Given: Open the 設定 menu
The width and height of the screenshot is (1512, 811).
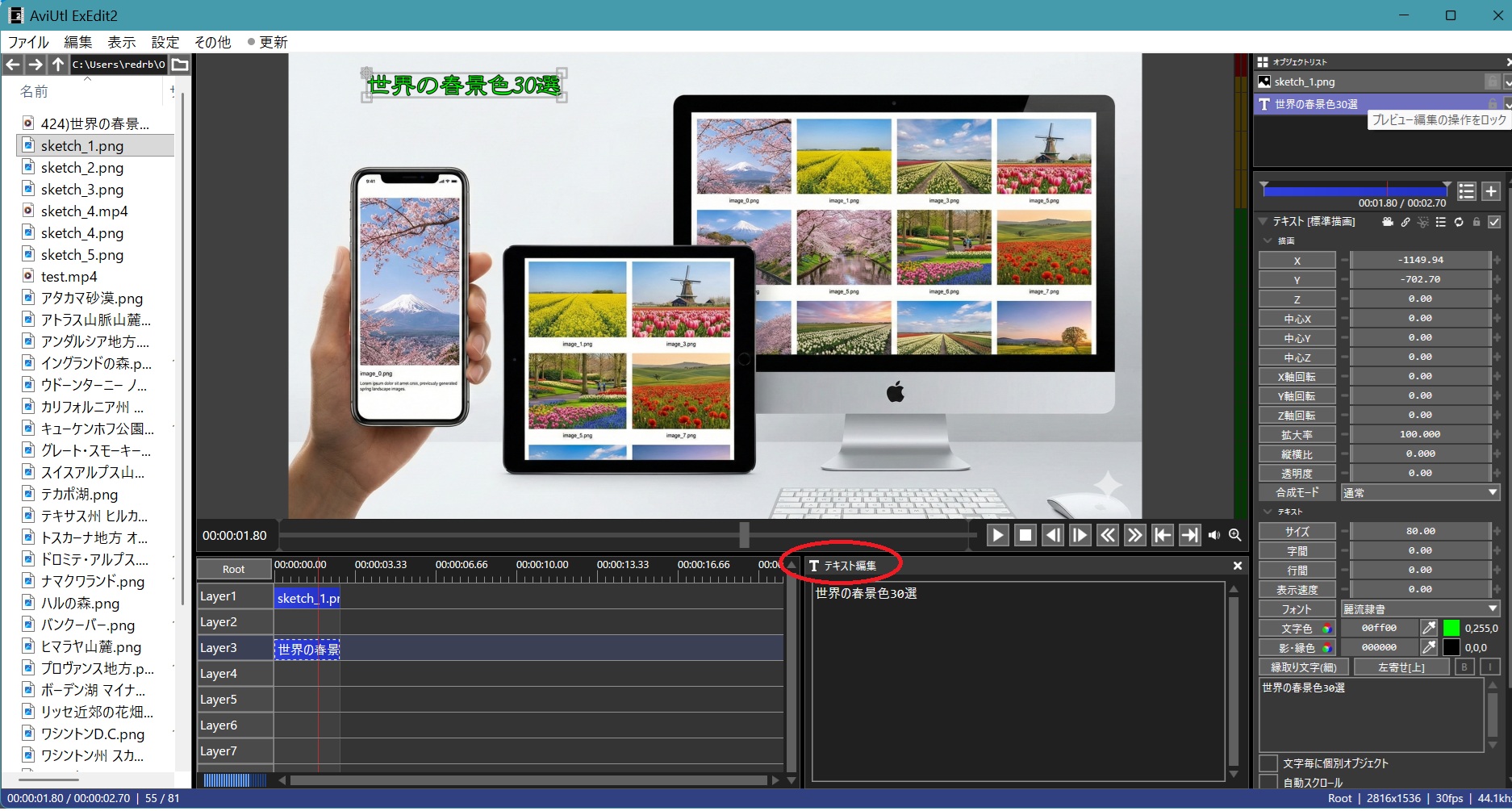Looking at the screenshot, I should [x=165, y=42].
